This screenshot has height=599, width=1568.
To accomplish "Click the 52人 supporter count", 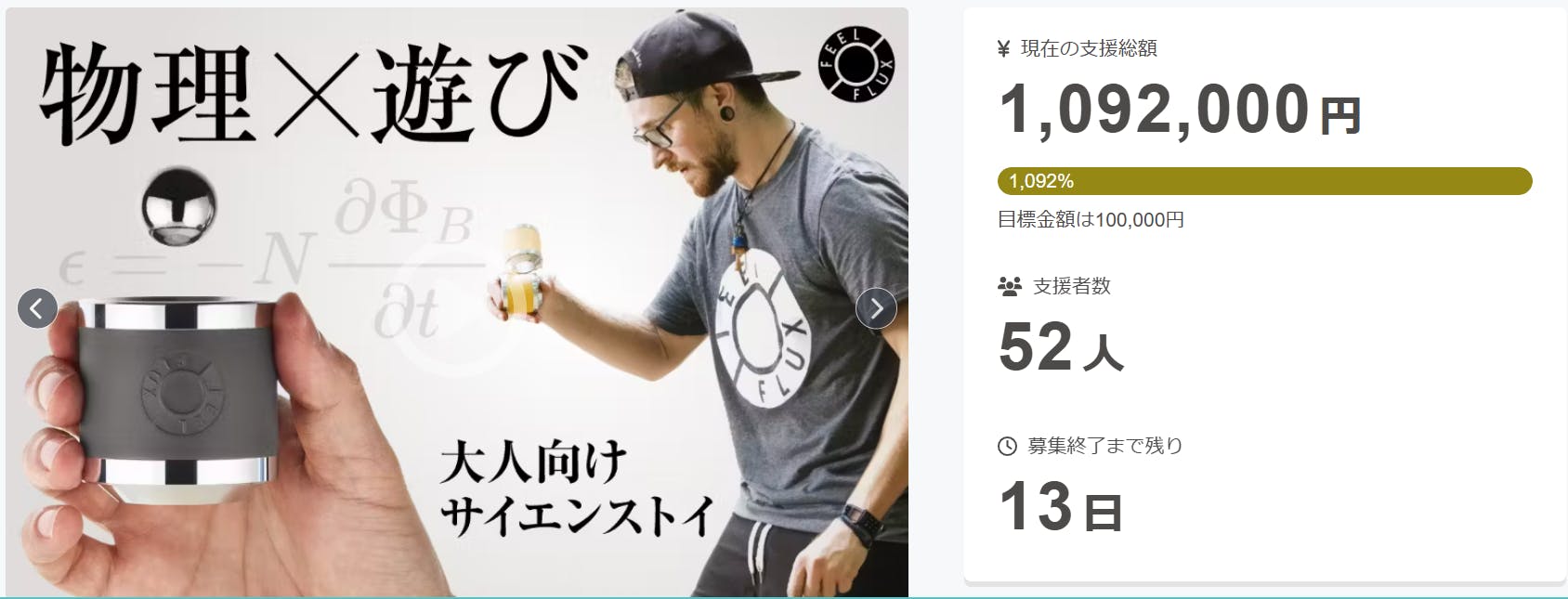I will point(1061,346).
